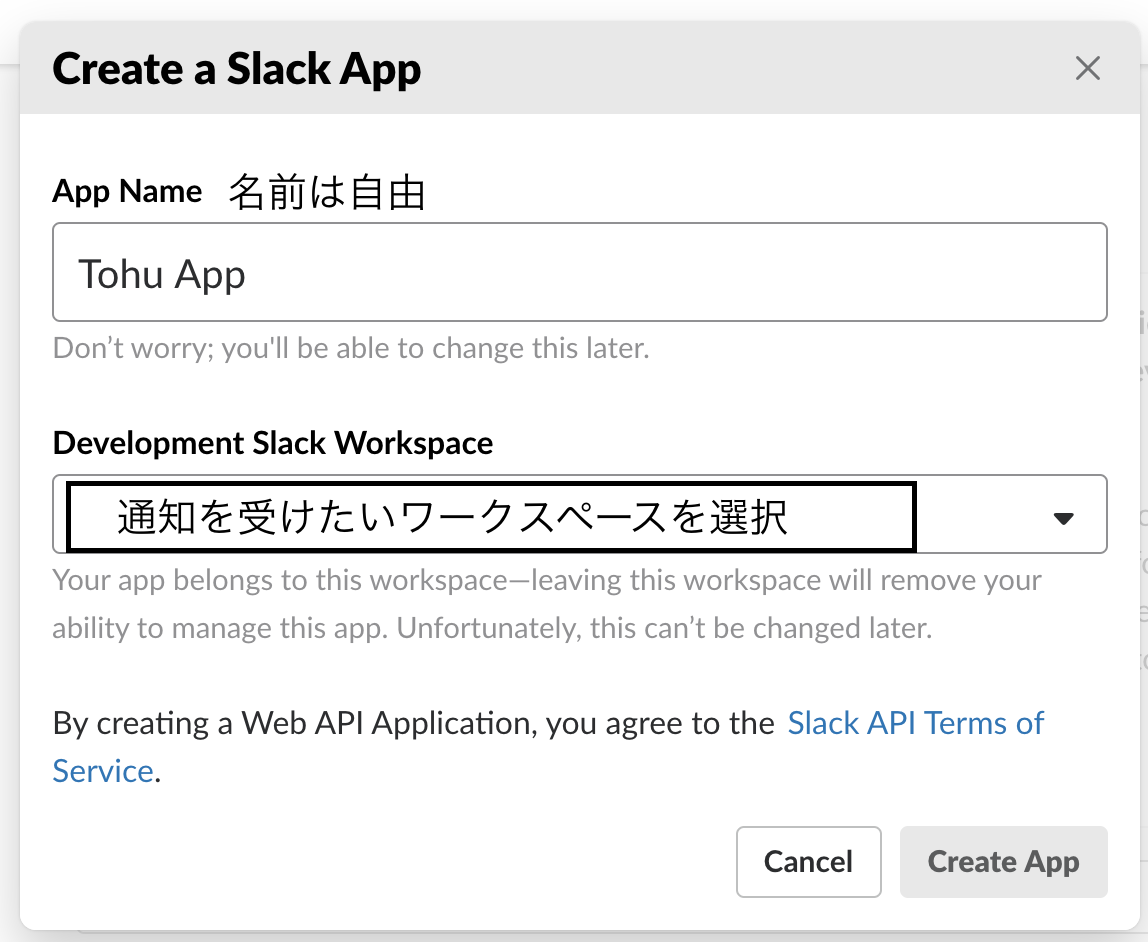1148x942 pixels.
Task: Close the Create a Slack App dialog
Action: pyautogui.click(x=1087, y=69)
